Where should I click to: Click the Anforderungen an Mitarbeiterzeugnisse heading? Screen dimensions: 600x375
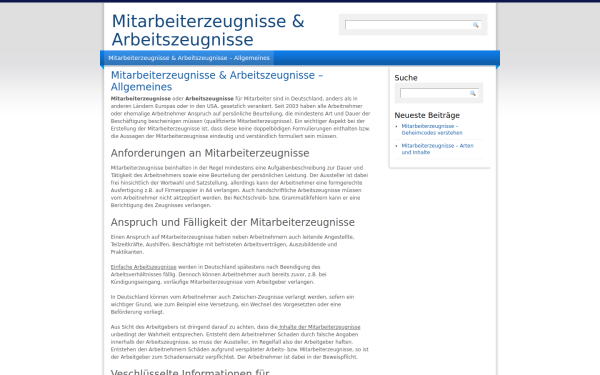(210, 153)
